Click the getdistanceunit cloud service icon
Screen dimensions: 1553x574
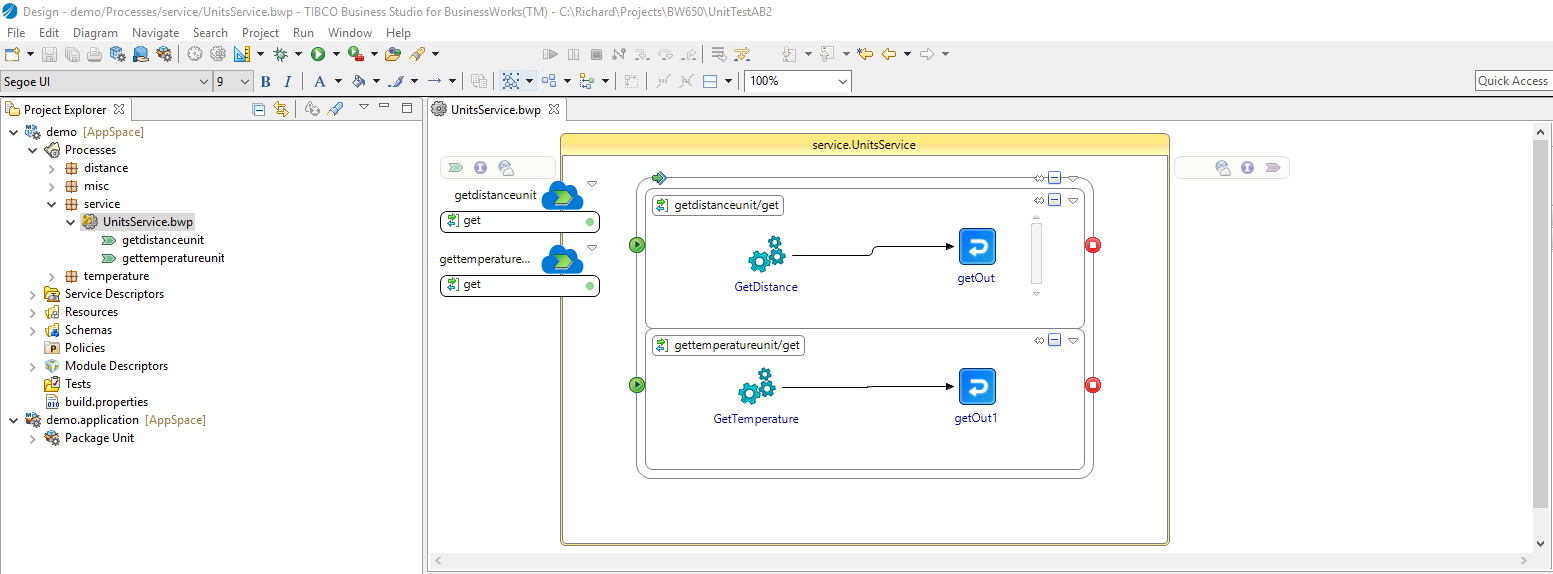562,196
